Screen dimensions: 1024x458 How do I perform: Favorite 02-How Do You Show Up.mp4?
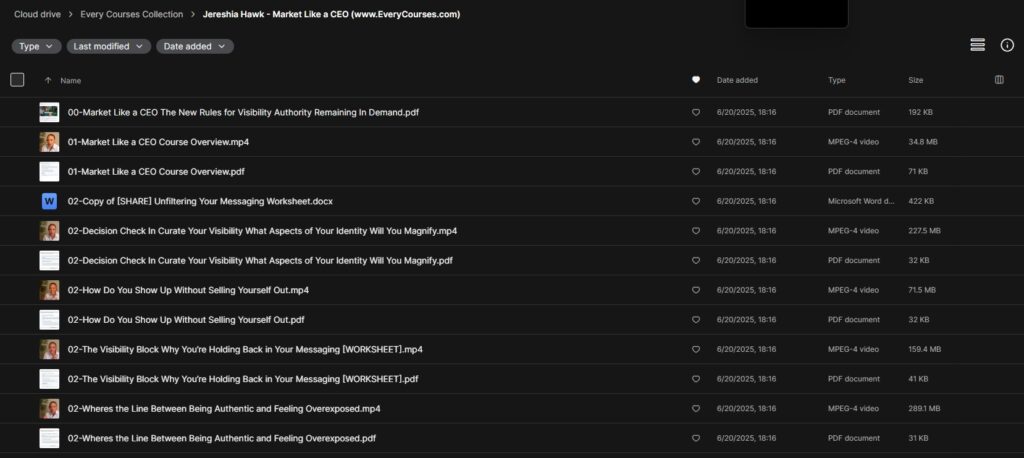tap(696, 290)
